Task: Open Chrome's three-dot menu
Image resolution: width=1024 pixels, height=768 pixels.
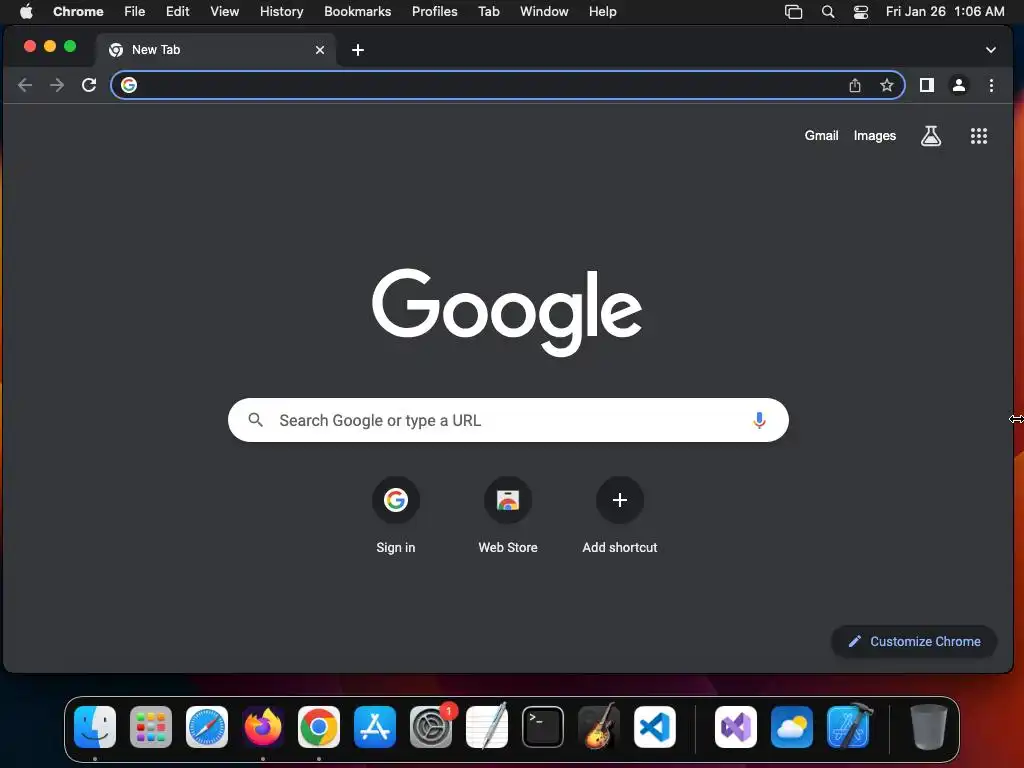Action: [991, 85]
